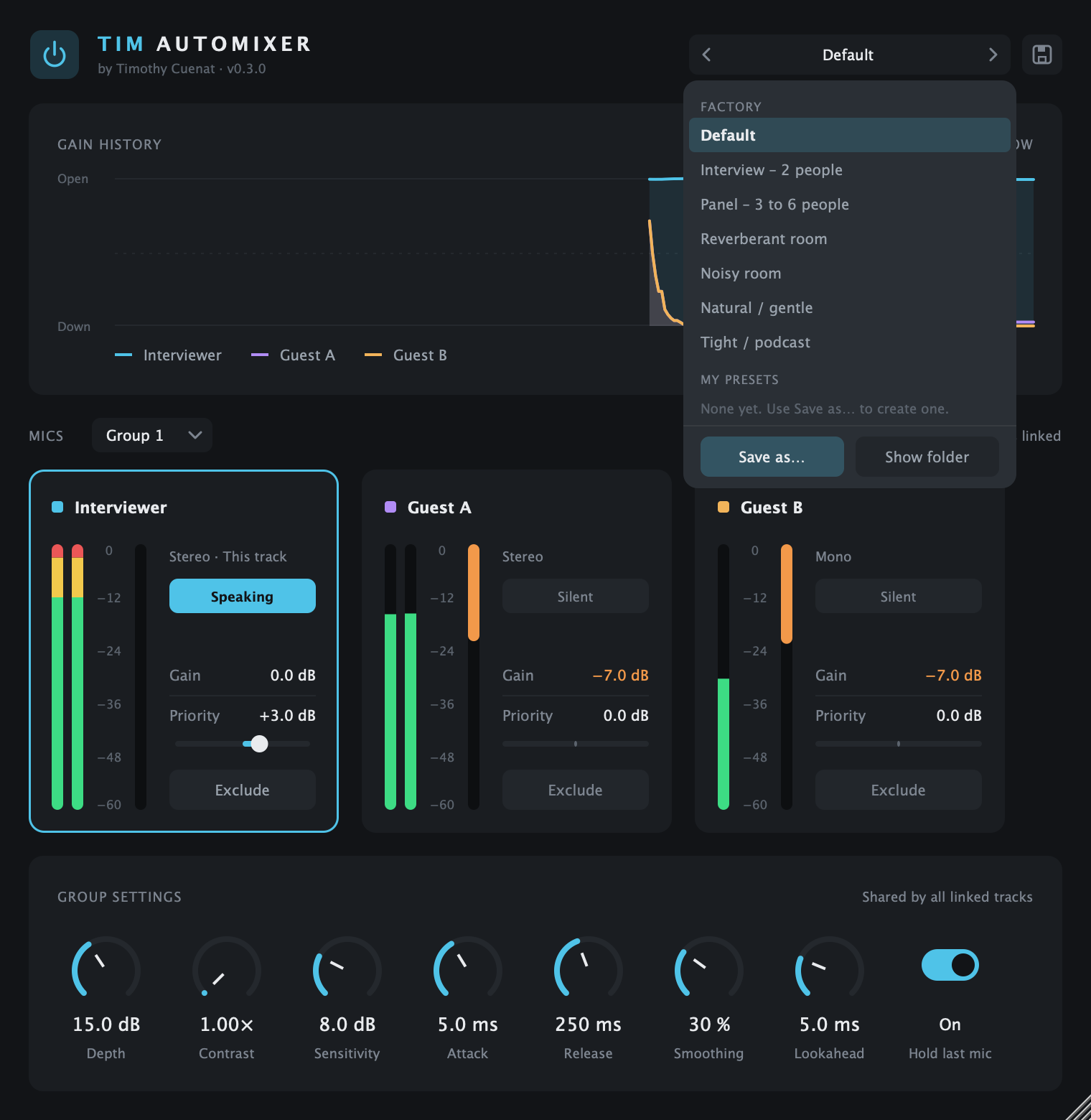Screen dimensions: 1091x1120
Task: Click the 250 ms Release value
Action: 589,1025
